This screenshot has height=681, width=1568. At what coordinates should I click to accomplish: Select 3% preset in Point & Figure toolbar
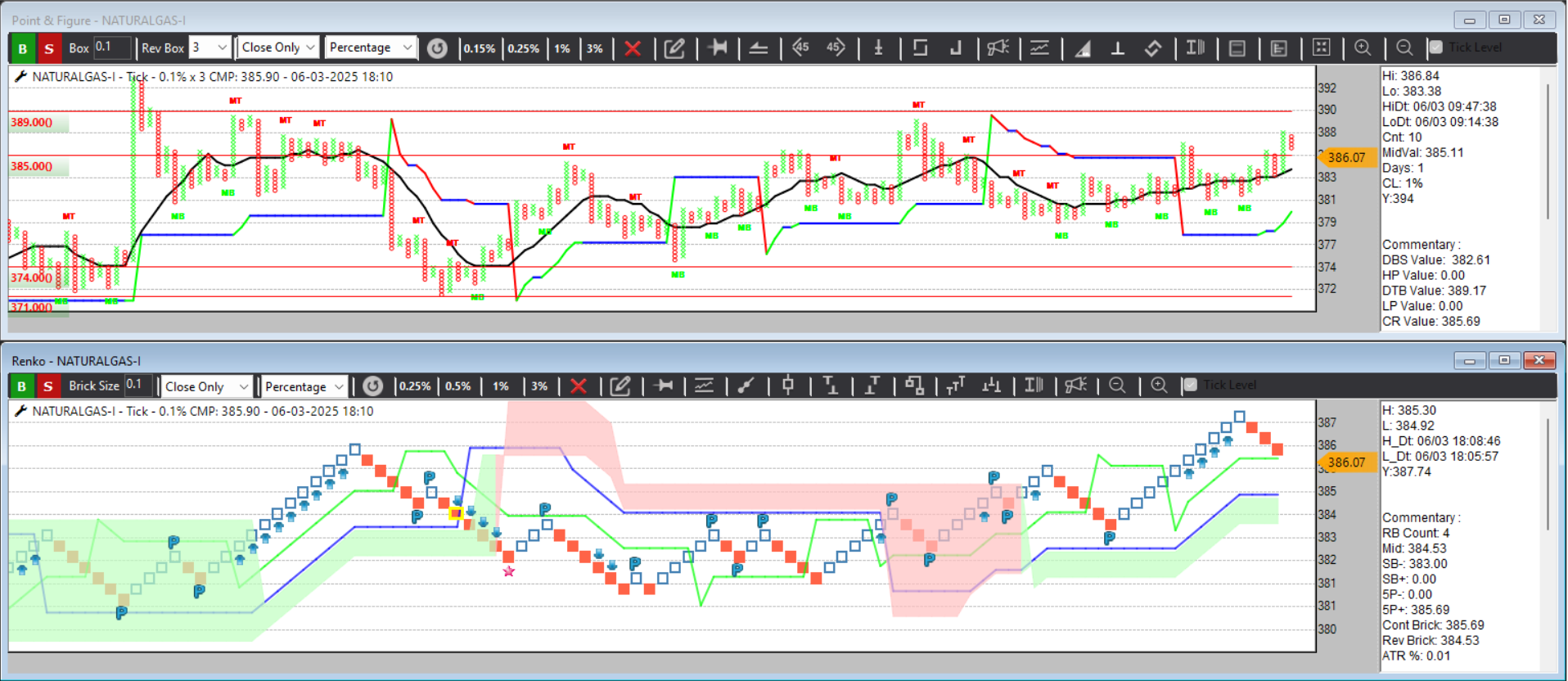point(595,48)
